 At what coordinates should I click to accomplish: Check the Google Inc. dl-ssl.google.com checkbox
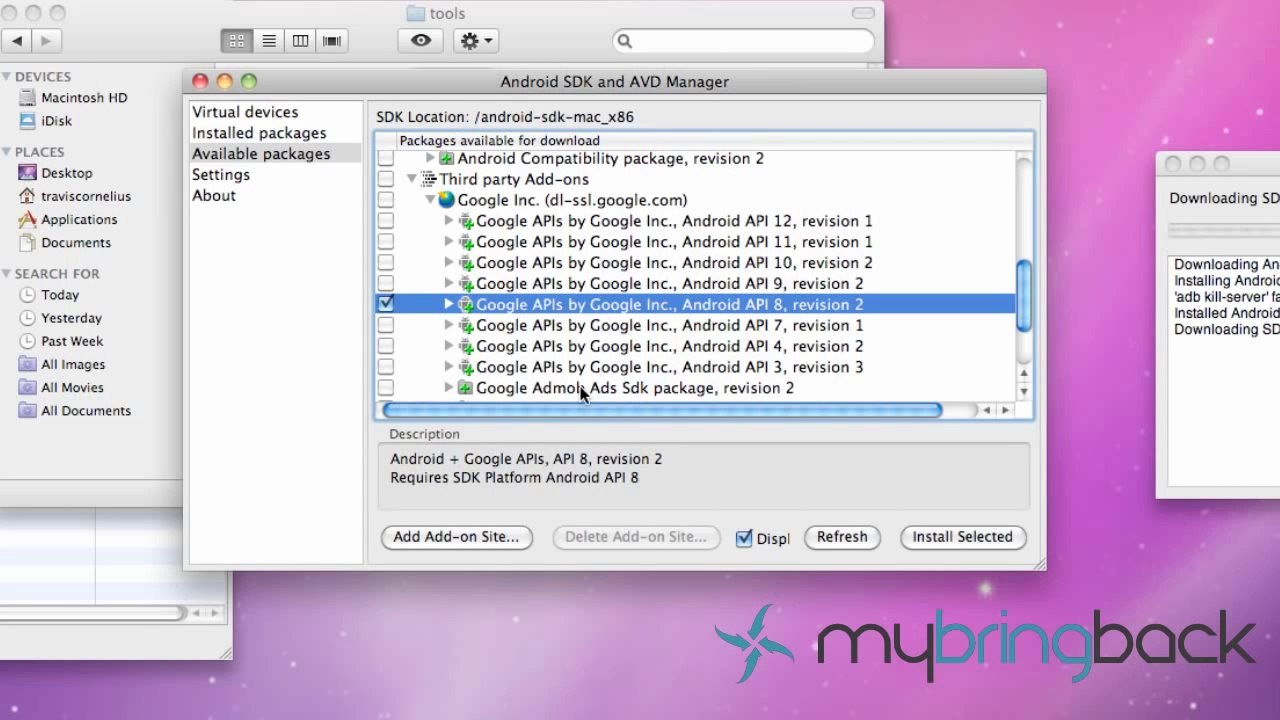386,200
